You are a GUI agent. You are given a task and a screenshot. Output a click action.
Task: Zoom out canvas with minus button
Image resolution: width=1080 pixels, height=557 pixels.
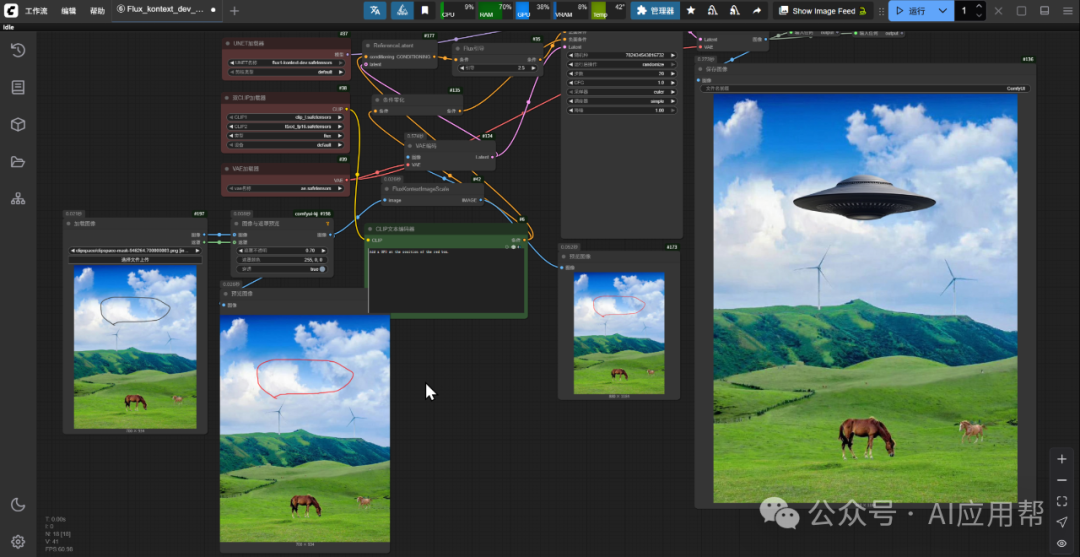[x=1061, y=480]
